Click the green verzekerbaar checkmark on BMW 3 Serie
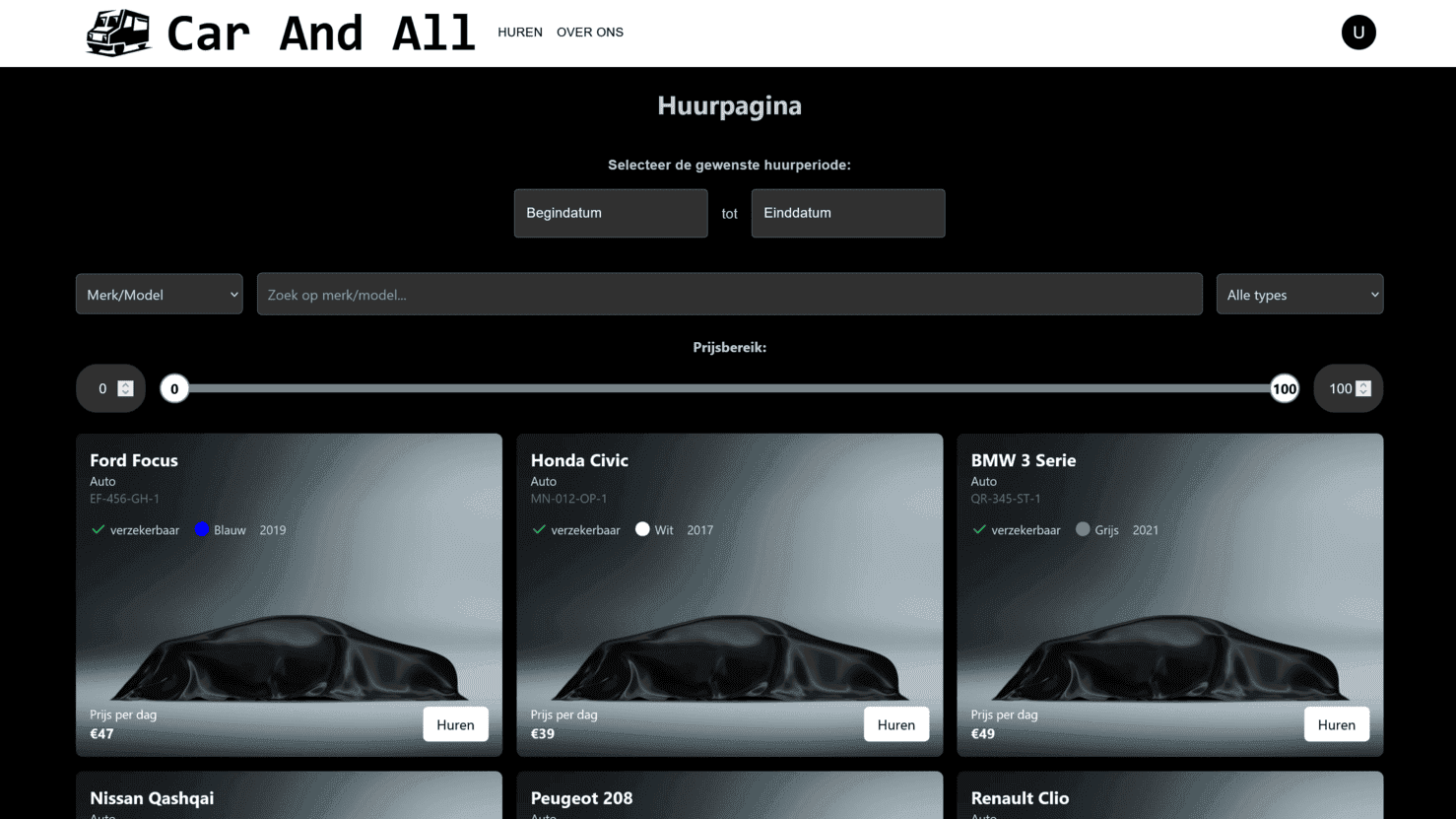Image resolution: width=1456 pixels, height=819 pixels. (979, 529)
